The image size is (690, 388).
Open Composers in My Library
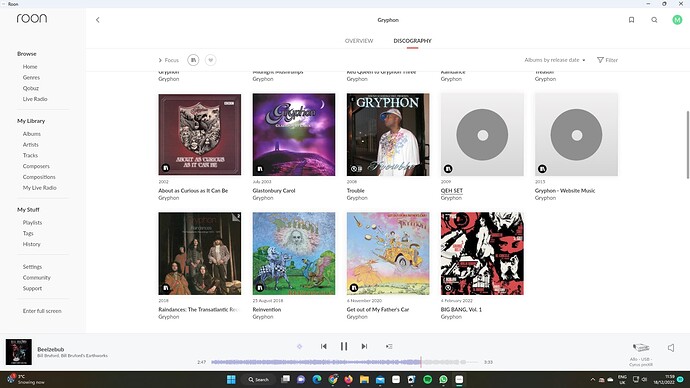[x=36, y=166]
